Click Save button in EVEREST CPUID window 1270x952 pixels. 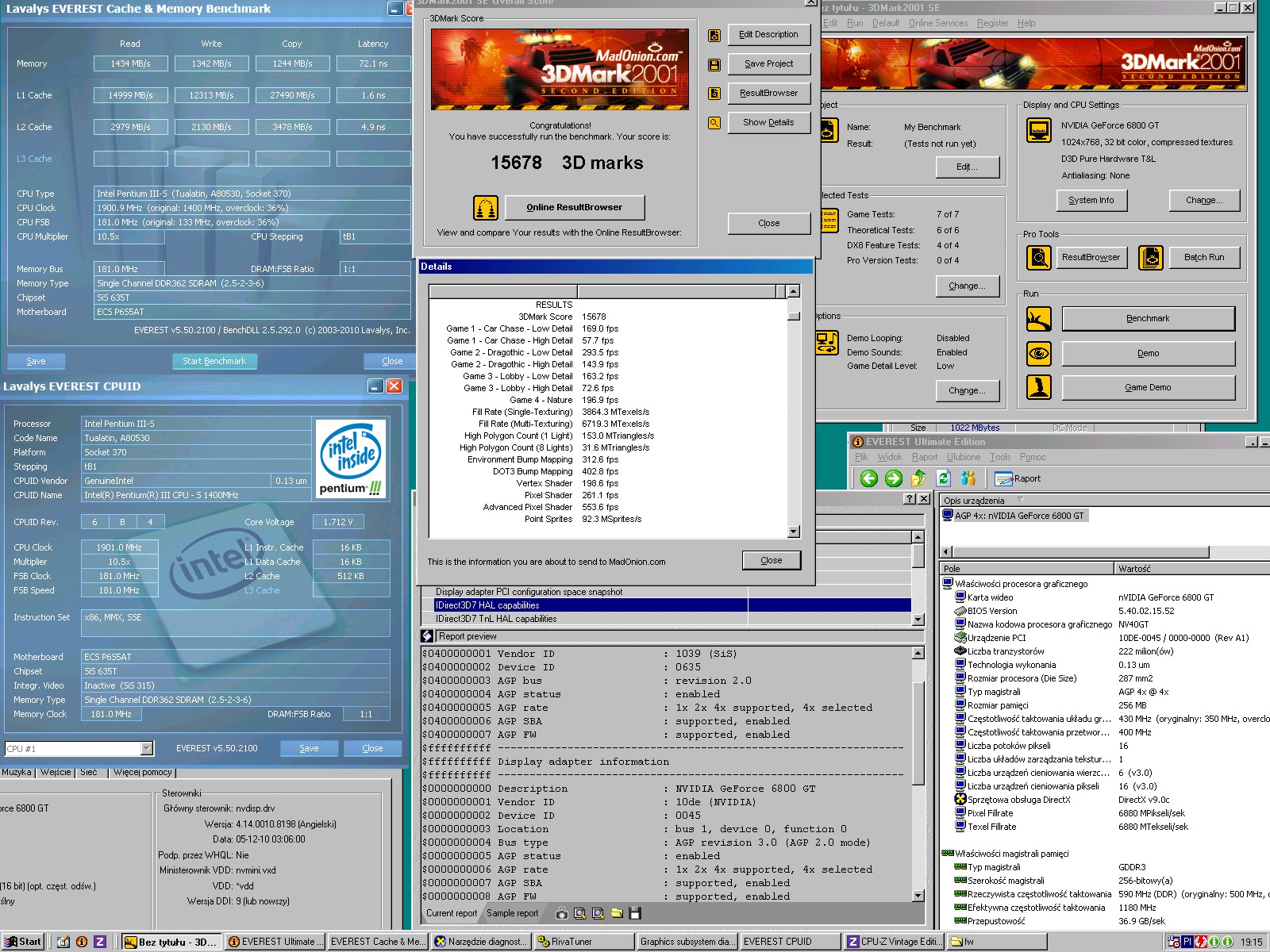pyautogui.click(x=310, y=748)
